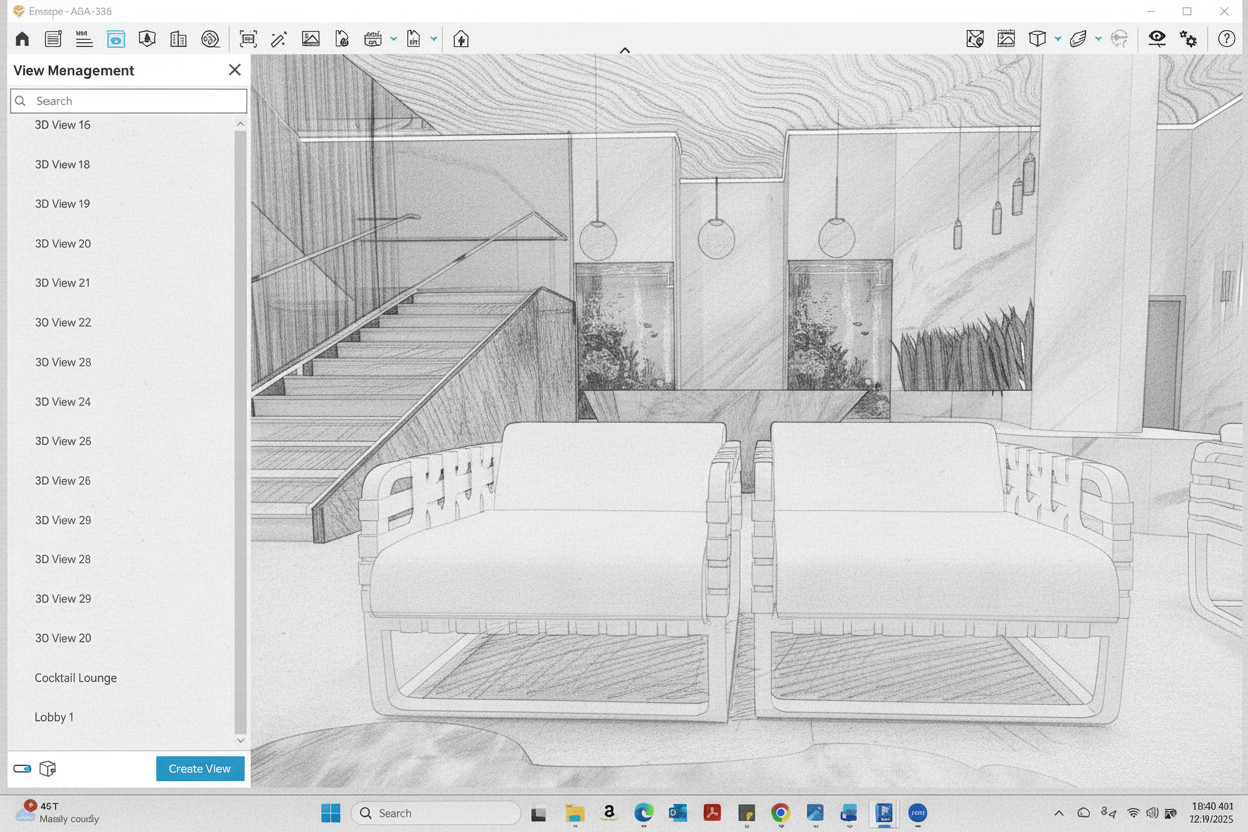This screenshot has width=1248, height=832.
Task: Toggle the switch at the panel's bottom left
Action: (x=22, y=769)
